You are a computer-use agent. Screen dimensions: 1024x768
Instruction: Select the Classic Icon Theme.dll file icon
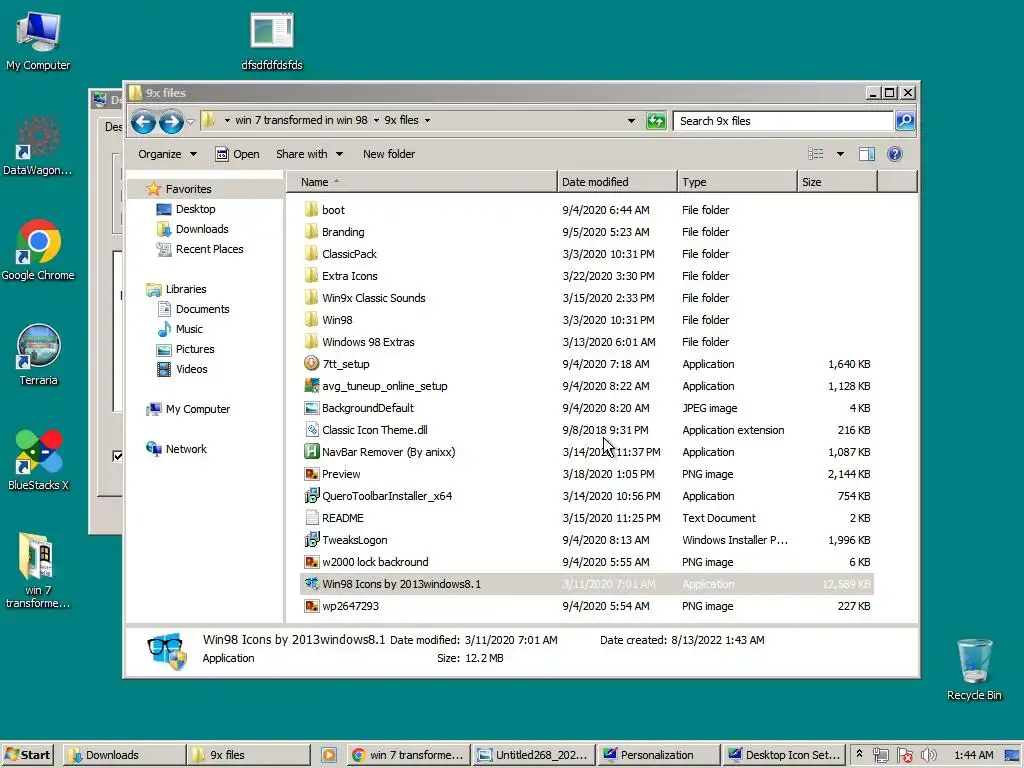click(x=312, y=429)
